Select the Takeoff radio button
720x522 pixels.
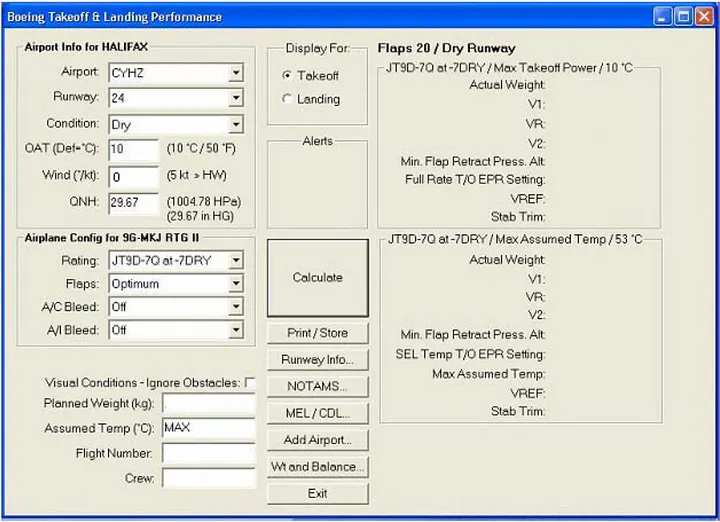click(x=287, y=75)
